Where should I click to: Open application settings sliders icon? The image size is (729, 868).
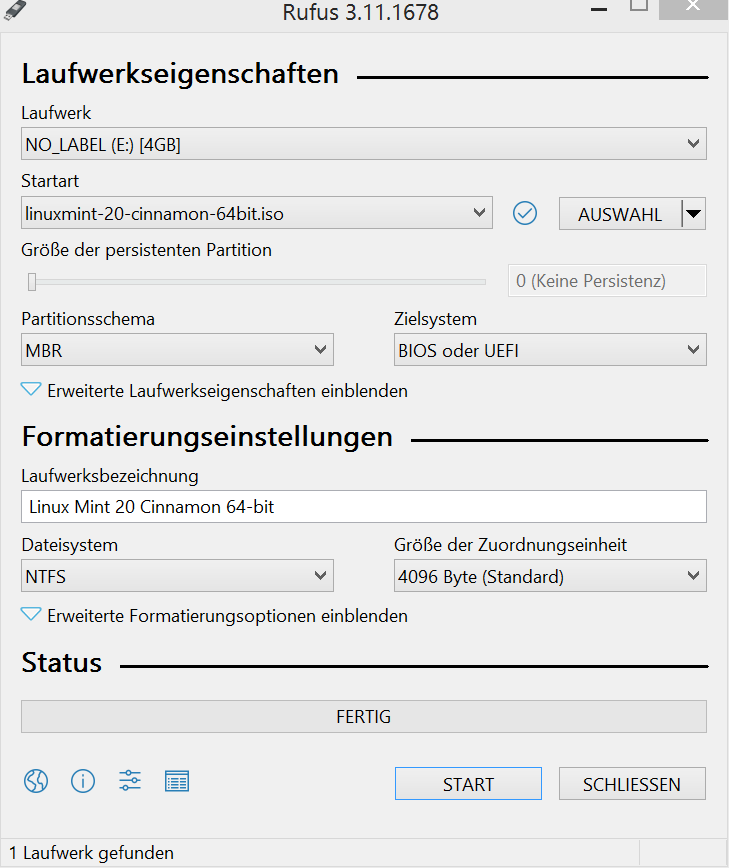130,781
